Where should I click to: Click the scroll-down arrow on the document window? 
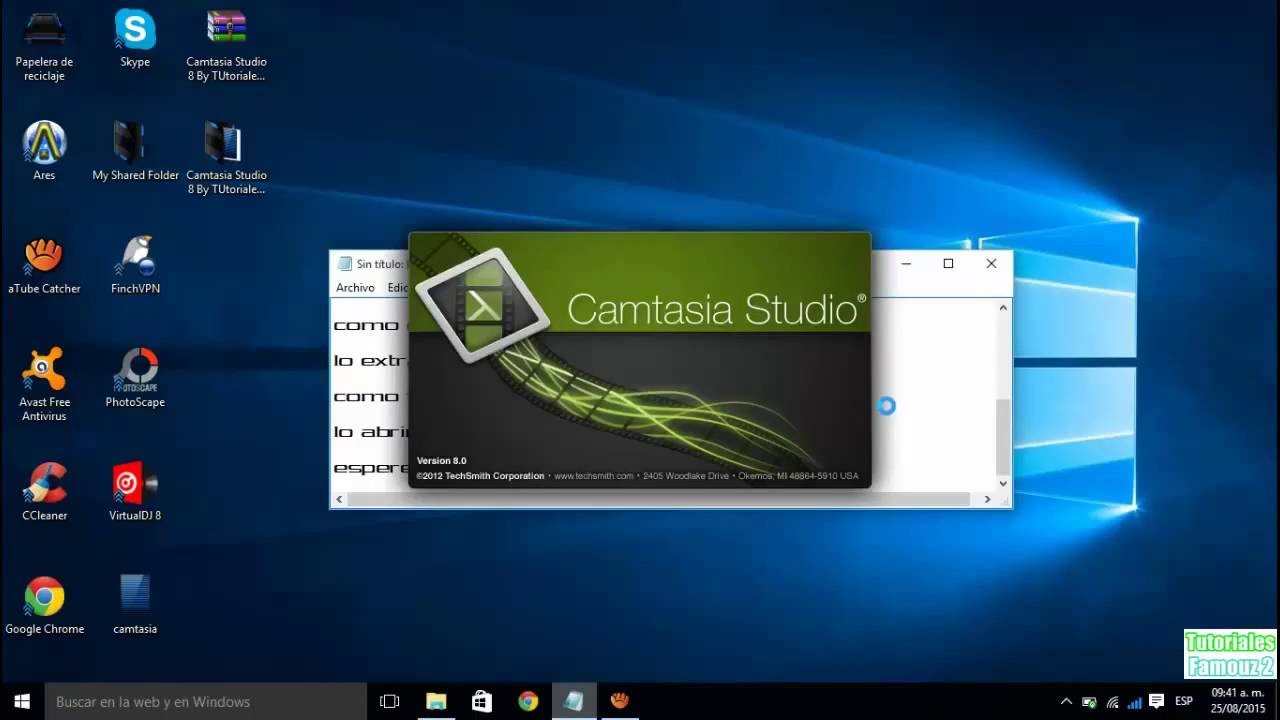(1002, 483)
